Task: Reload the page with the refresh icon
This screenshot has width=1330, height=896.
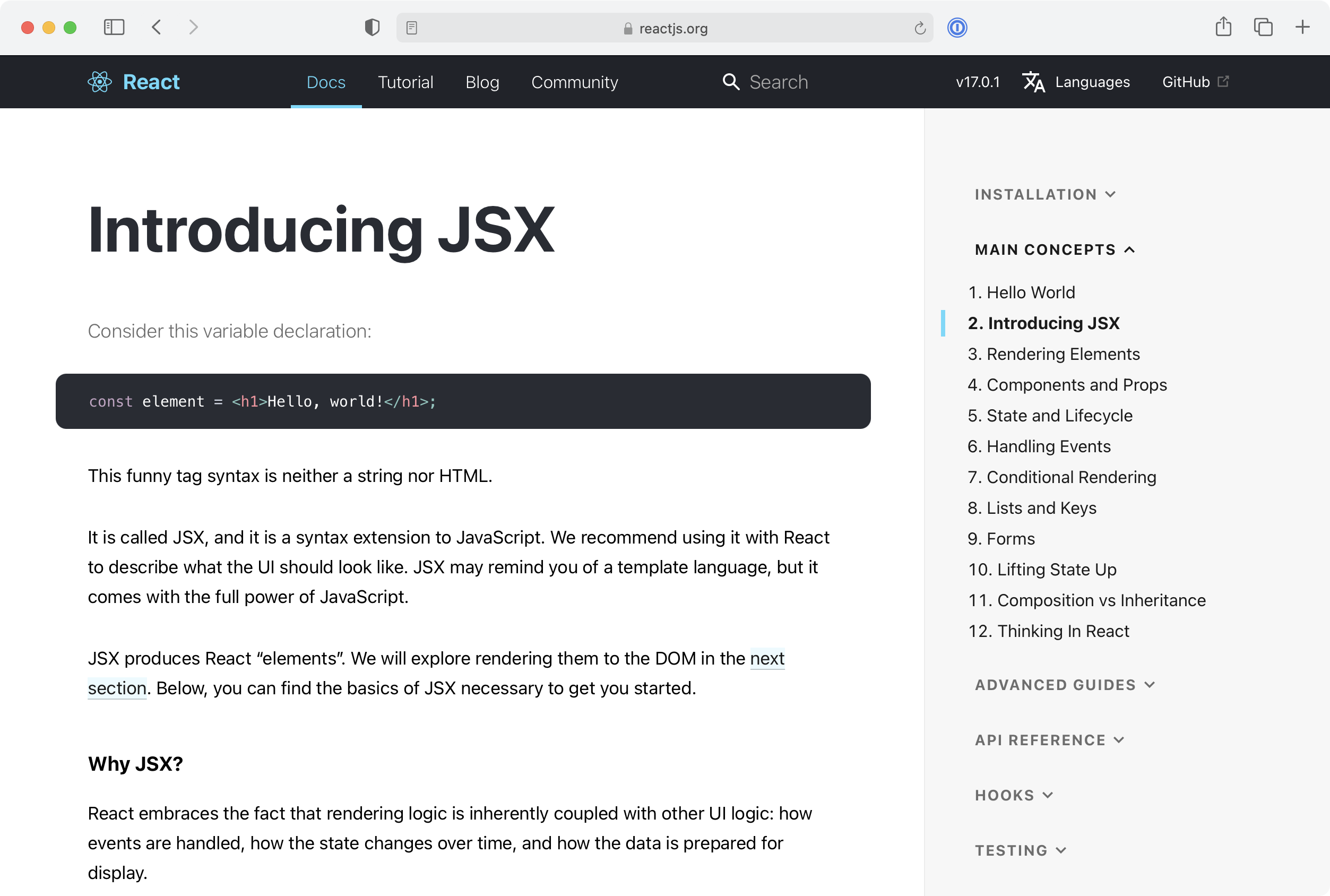Action: 919,28
